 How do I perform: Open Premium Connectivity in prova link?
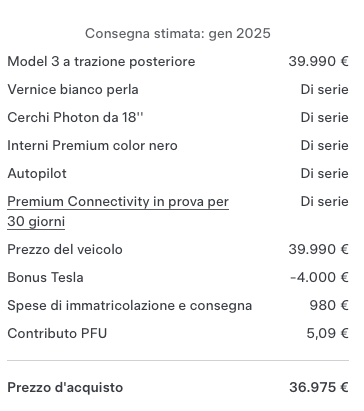118,211
